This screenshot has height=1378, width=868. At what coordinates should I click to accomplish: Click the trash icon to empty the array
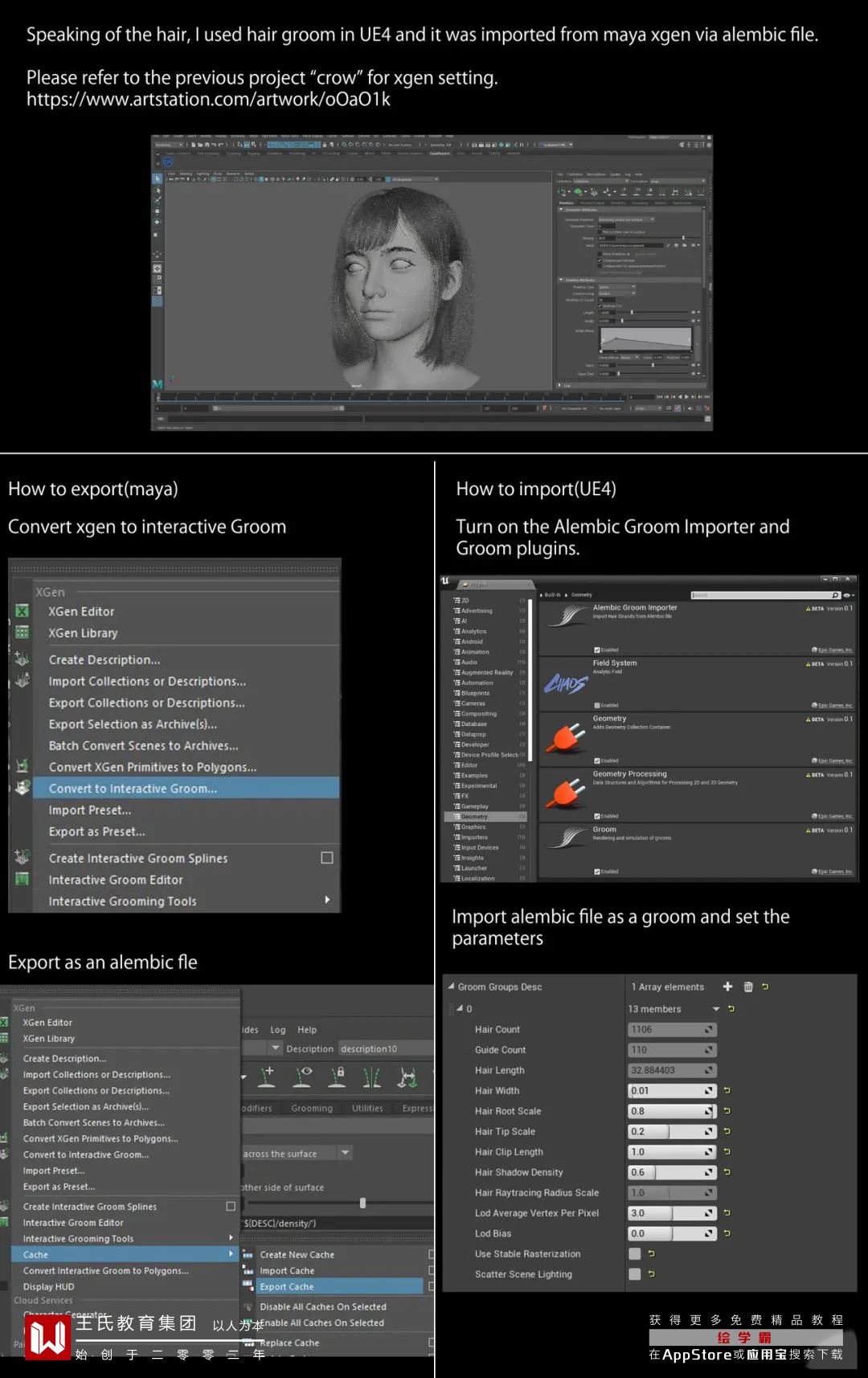coord(748,986)
